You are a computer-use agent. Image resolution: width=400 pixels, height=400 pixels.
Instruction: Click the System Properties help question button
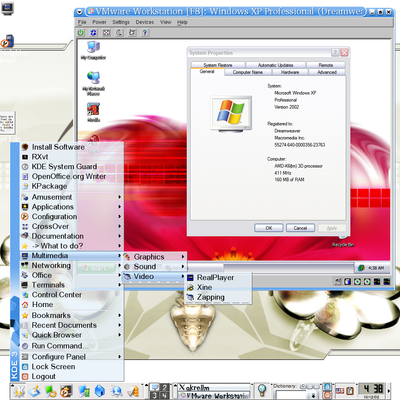pyautogui.click(x=335, y=53)
